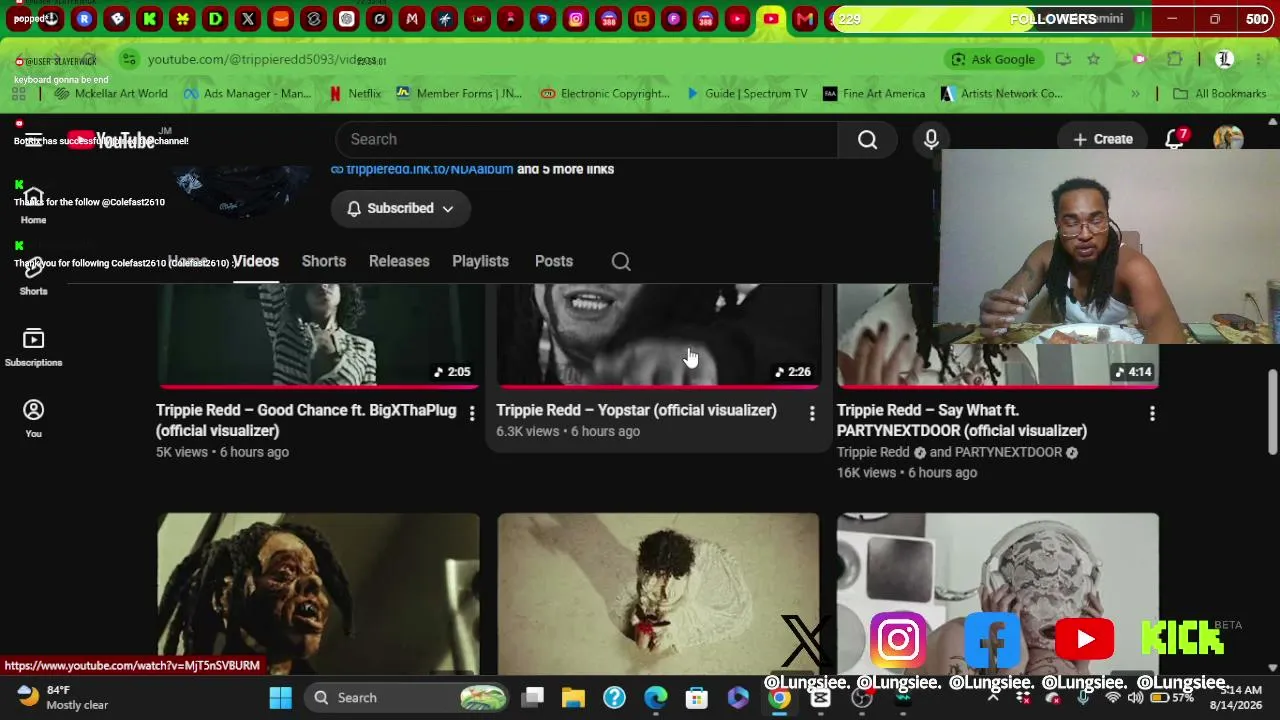Open the You section in the sidebar
Screen dimensions: 1280x720
coord(33,419)
